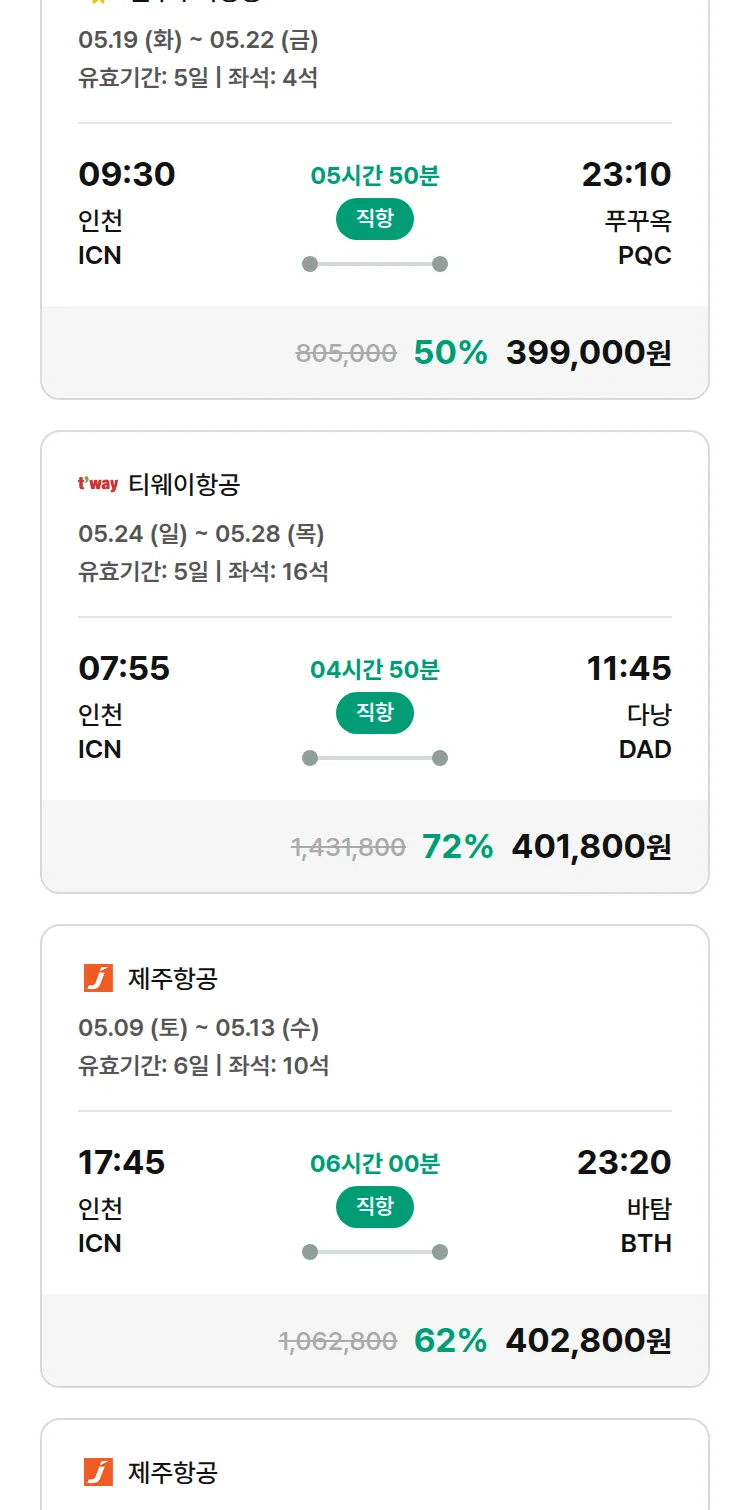The image size is (750, 1510).
Task: Click the 62% discount label
Action: [x=450, y=1341]
